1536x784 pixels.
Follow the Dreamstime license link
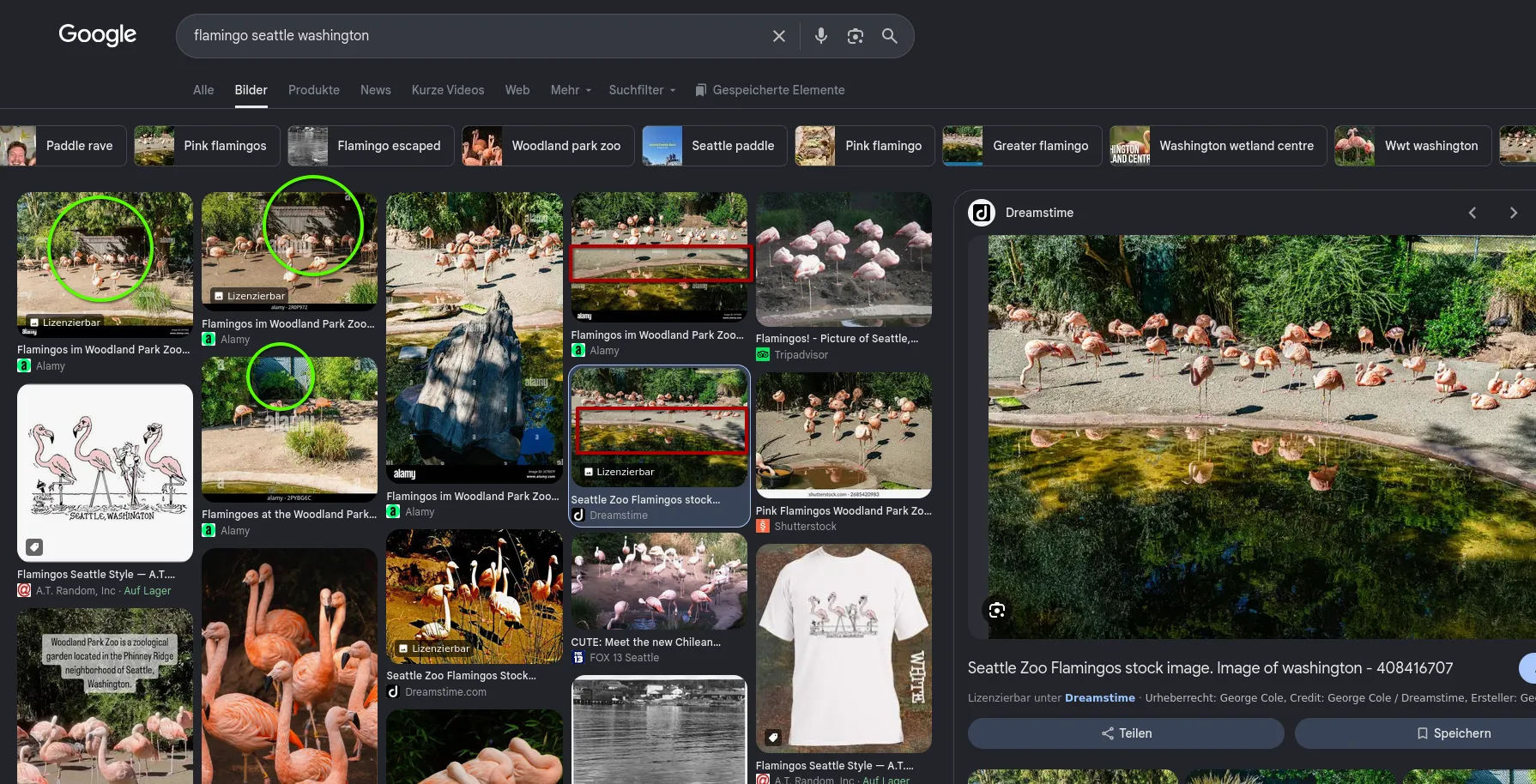coord(1099,698)
